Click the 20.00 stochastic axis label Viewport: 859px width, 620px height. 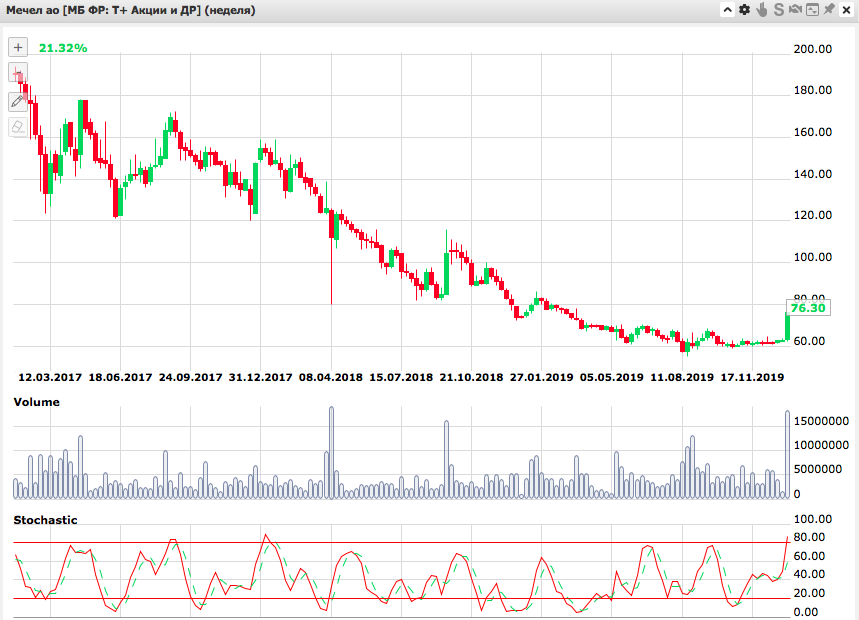coord(809,593)
